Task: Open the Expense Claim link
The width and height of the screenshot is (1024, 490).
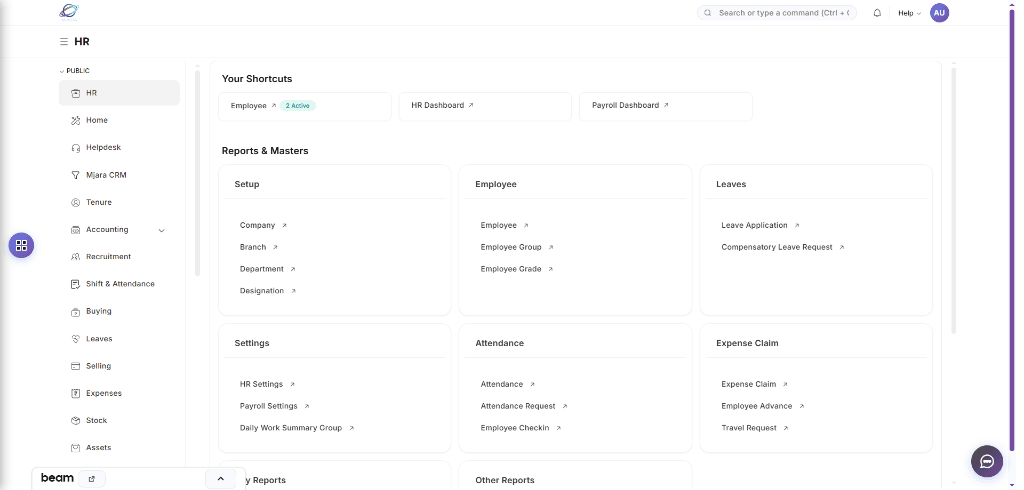Action: pos(749,385)
